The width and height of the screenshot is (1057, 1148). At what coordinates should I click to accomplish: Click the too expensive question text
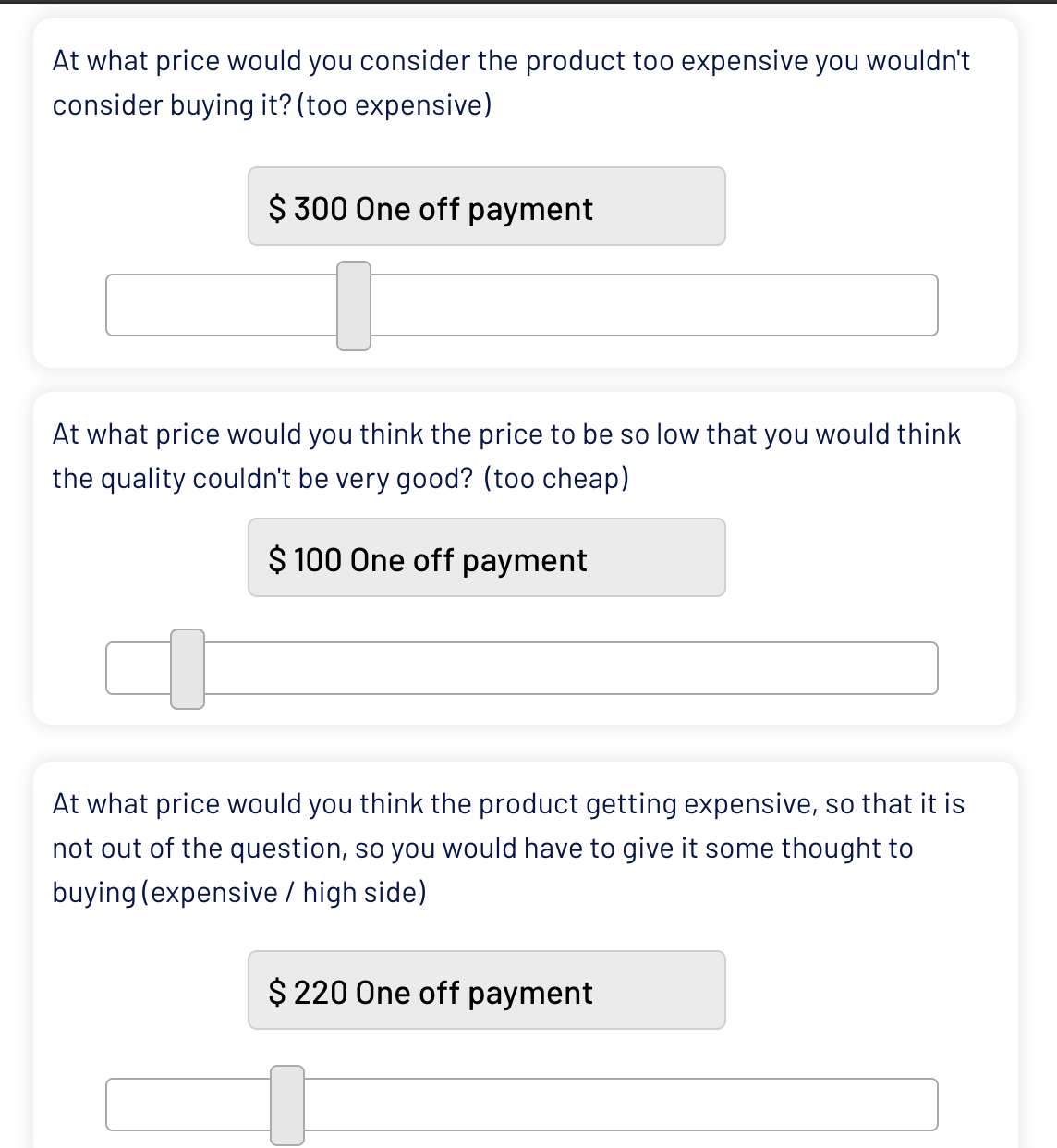click(x=511, y=83)
